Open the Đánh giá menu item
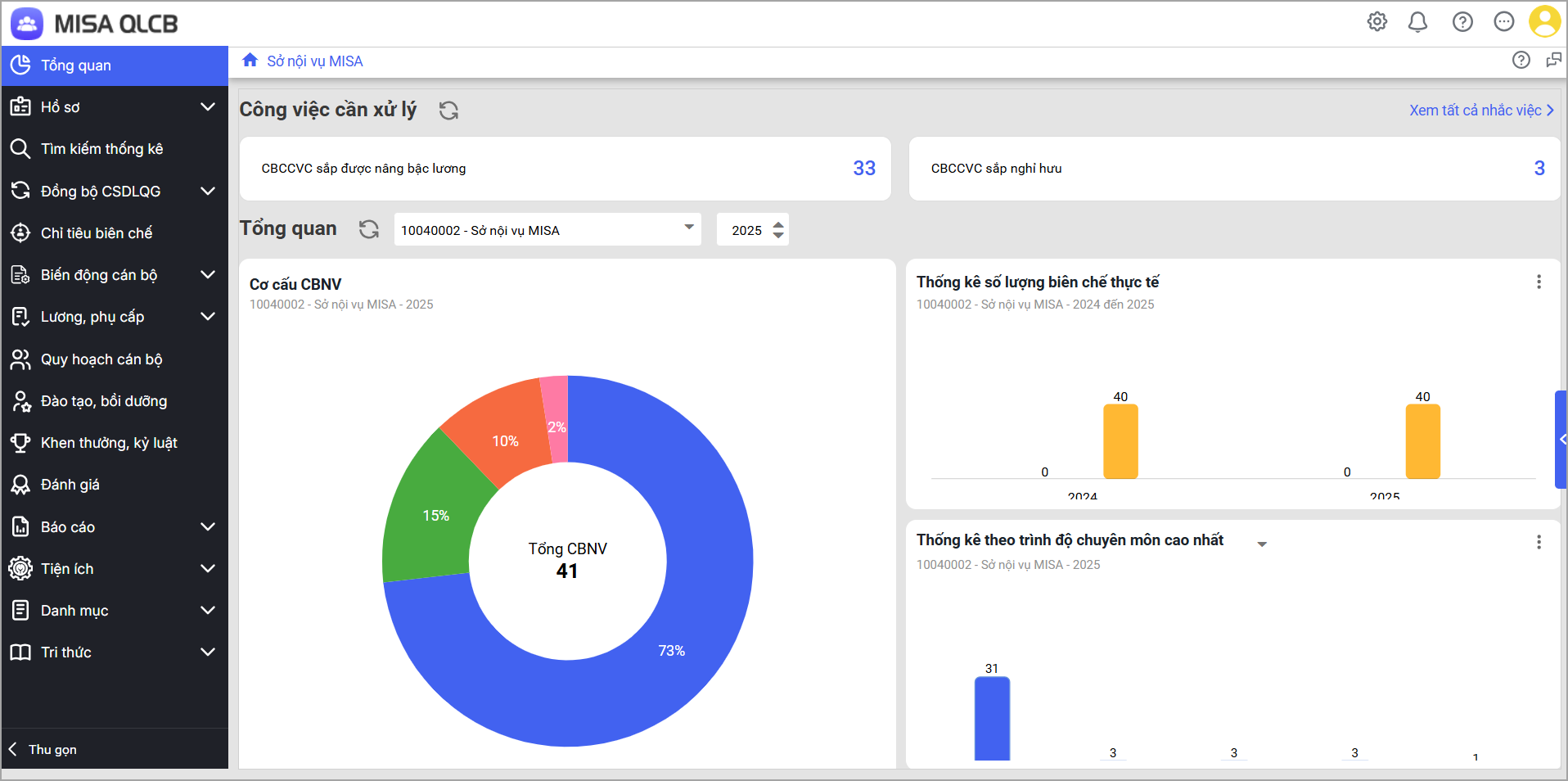The image size is (1568, 781). point(70,485)
